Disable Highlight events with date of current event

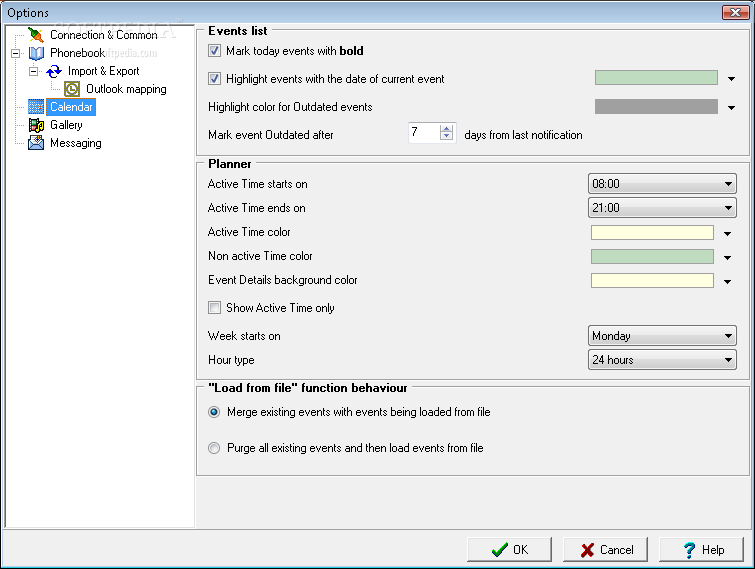tap(214, 79)
